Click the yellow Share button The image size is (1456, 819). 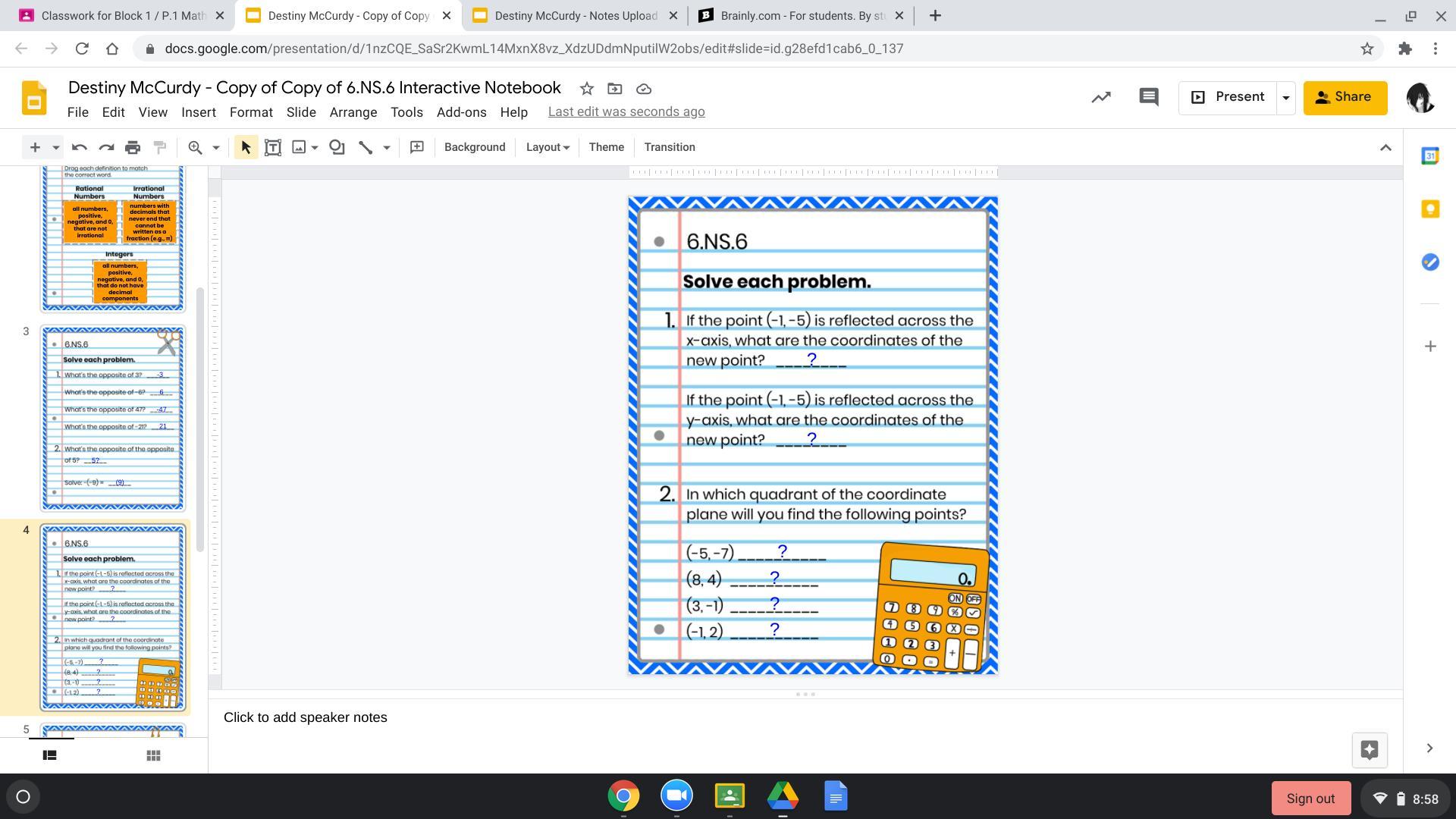tap(1345, 97)
